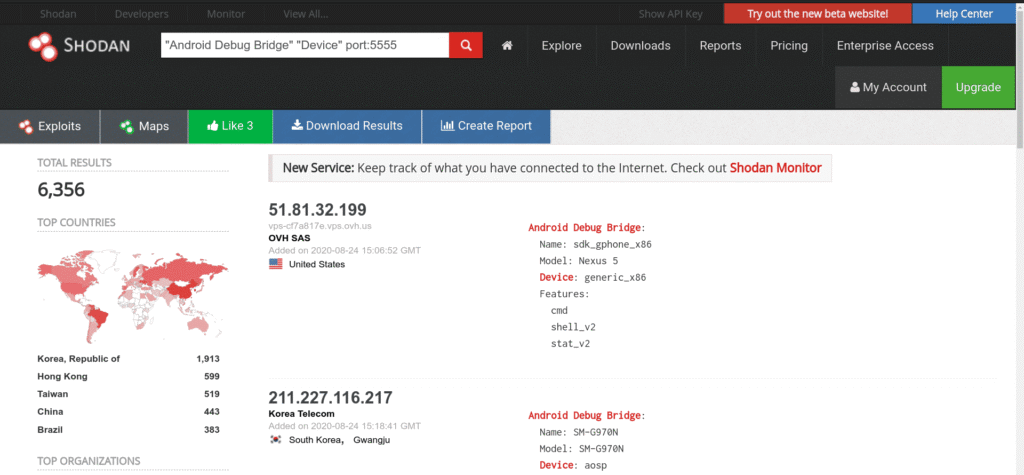1024x475 pixels.
Task: Filter by Brazil country
Action: pyautogui.click(x=50, y=429)
